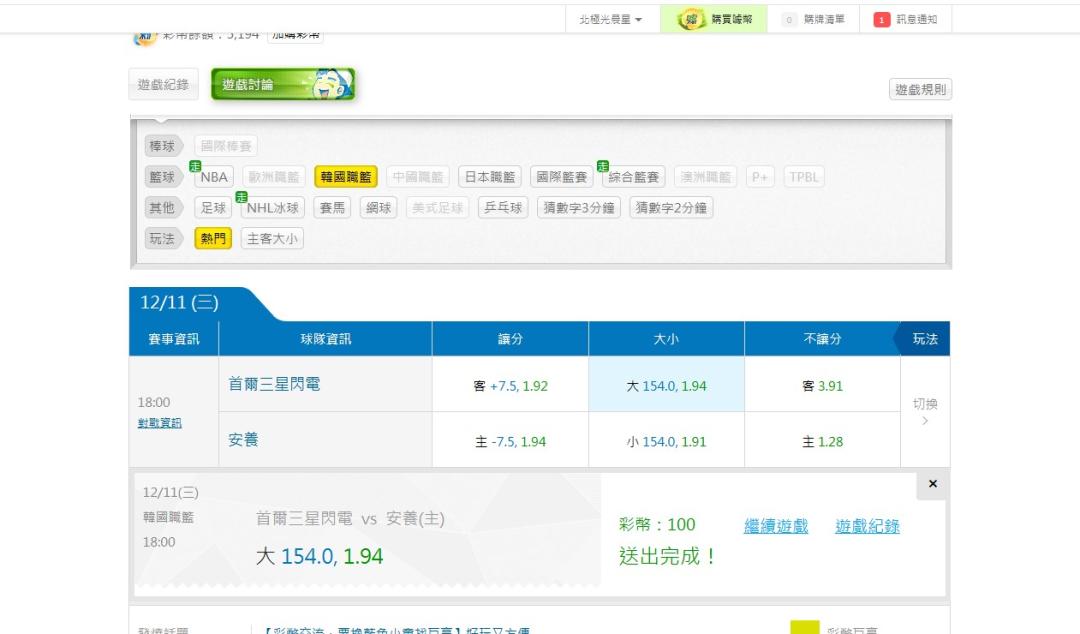Image resolution: width=1080 pixels, height=634 pixels.
Task: Click the 12/11 (三) date tab
Action: point(179,303)
